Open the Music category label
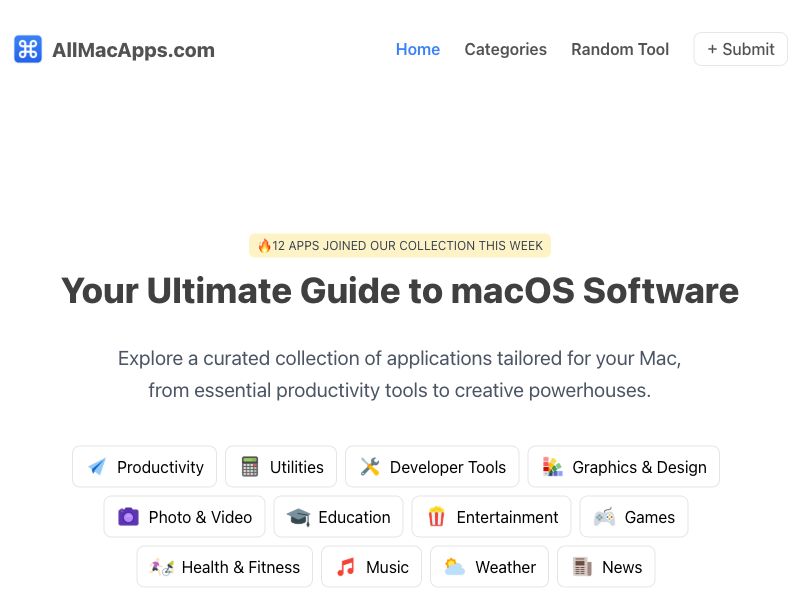Viewport: 800px width, 600px height. (x=387, y=567)
